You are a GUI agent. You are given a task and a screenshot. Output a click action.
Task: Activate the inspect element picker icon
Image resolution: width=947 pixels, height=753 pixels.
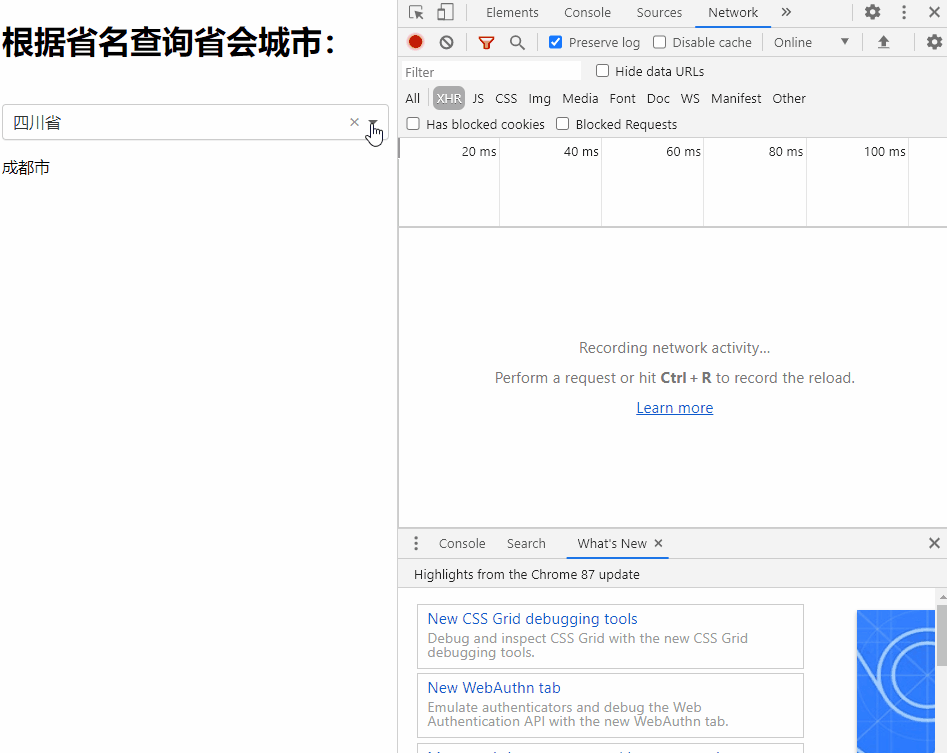[x=416, y=13]
